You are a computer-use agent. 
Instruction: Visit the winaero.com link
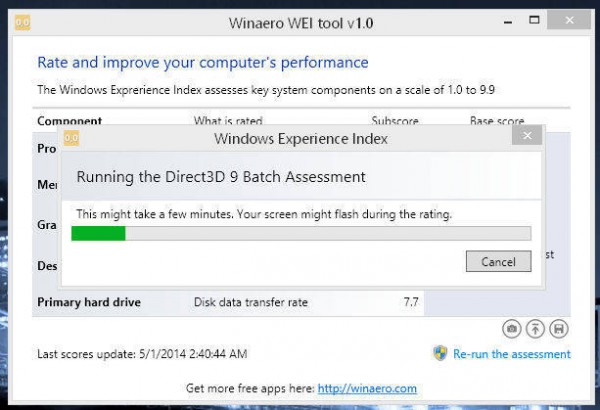click(x=367, y=389)
